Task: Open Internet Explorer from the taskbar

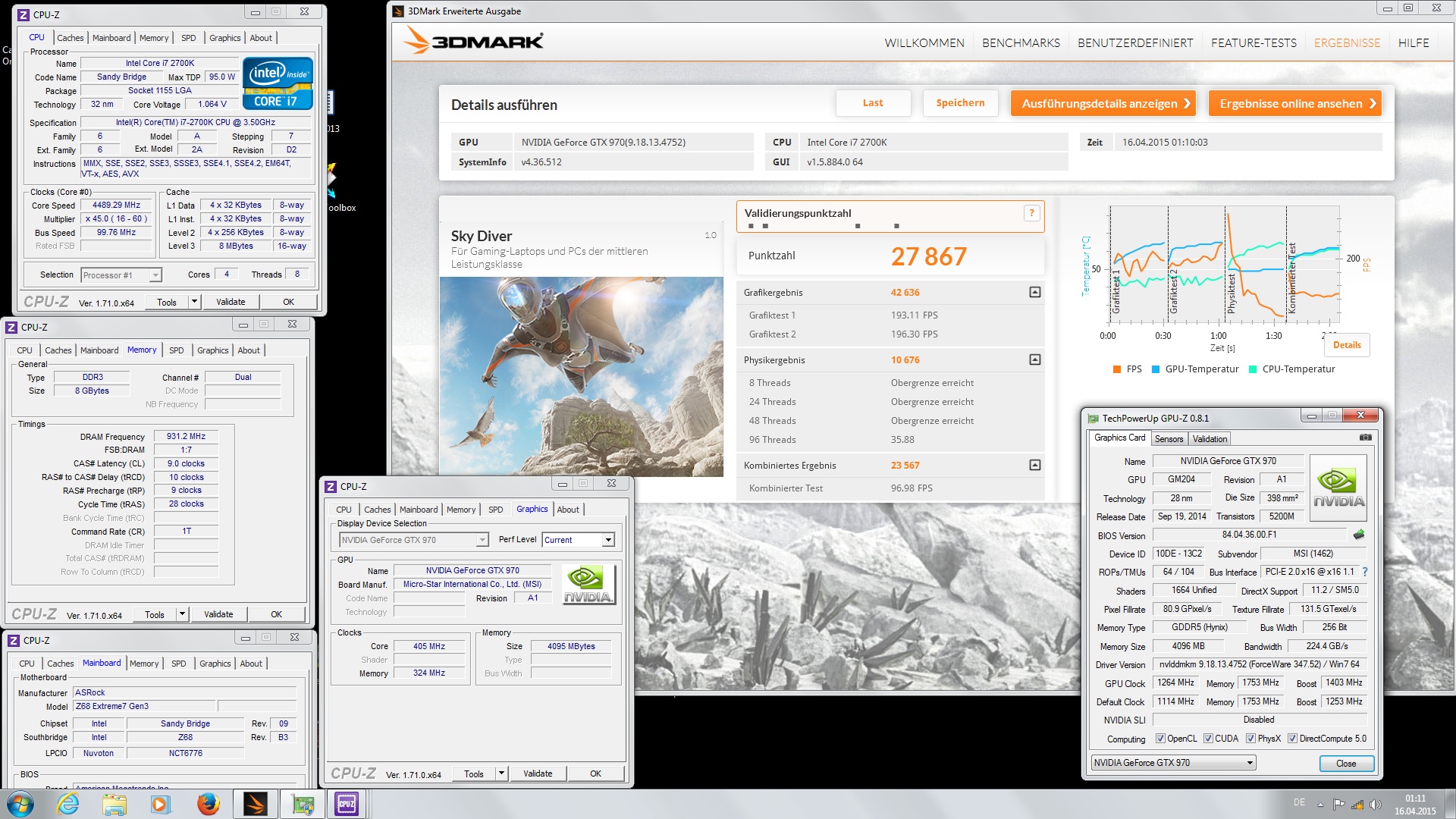Action: tap(68, 804)
